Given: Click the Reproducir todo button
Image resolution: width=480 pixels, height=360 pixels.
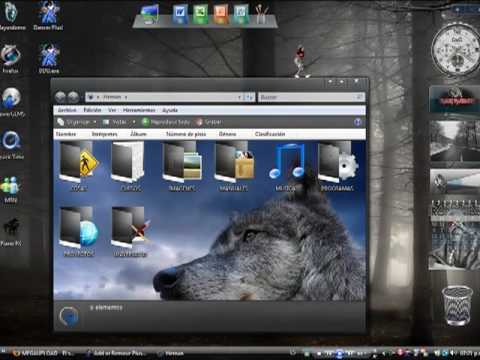Looking at the screenshot, I should pos(166,122).
